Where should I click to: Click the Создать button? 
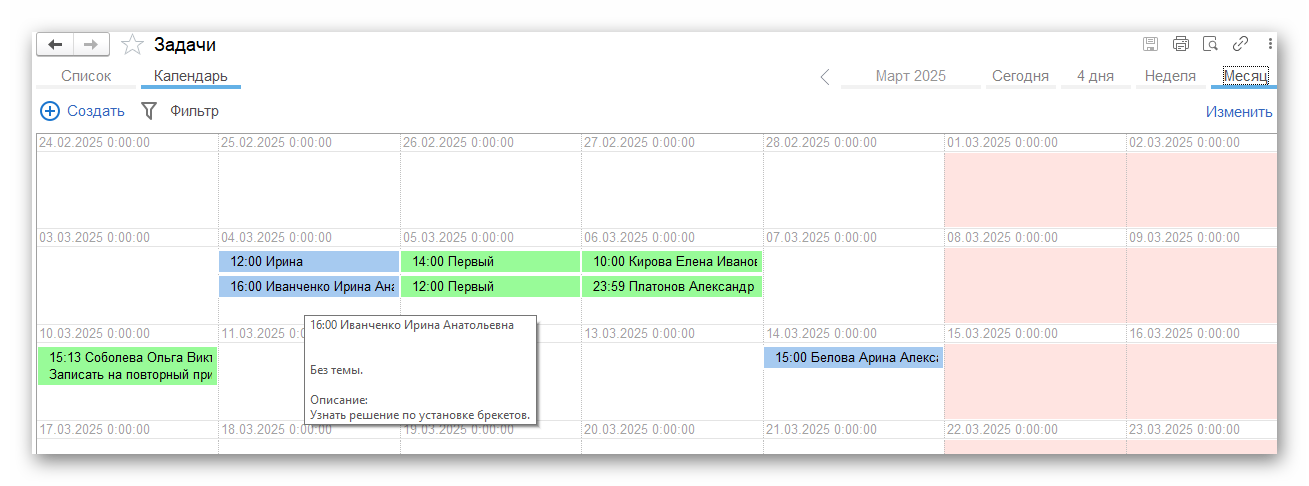point(96,111)
